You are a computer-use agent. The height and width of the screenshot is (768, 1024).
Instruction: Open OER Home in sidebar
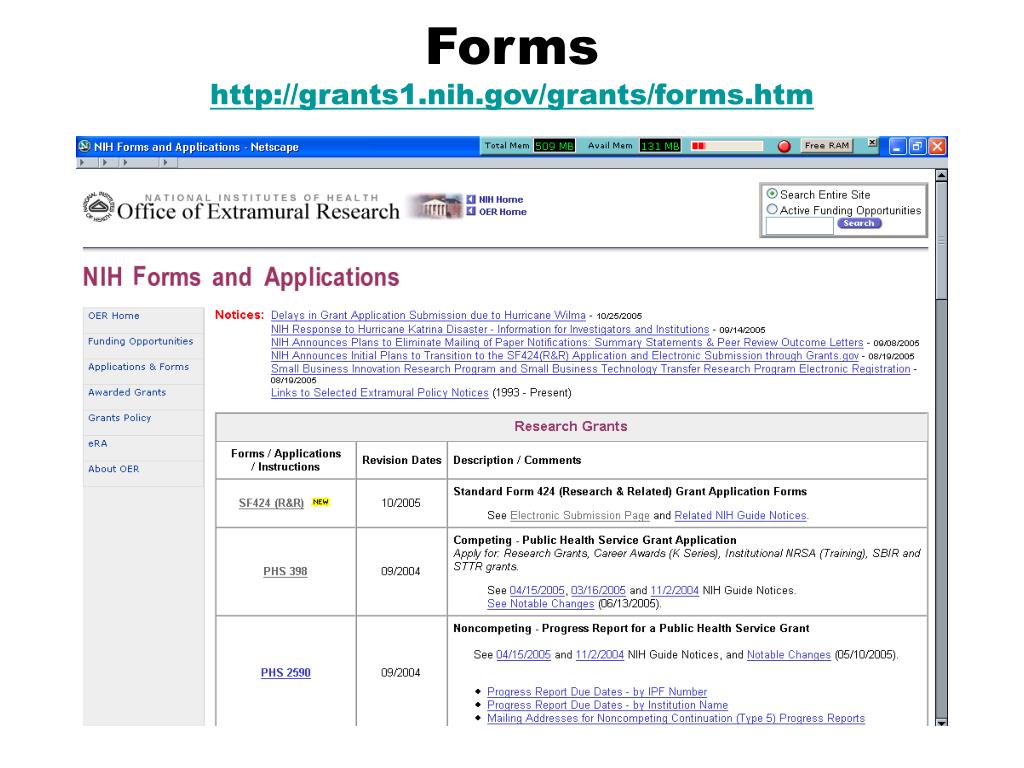(x=114, y=315)
